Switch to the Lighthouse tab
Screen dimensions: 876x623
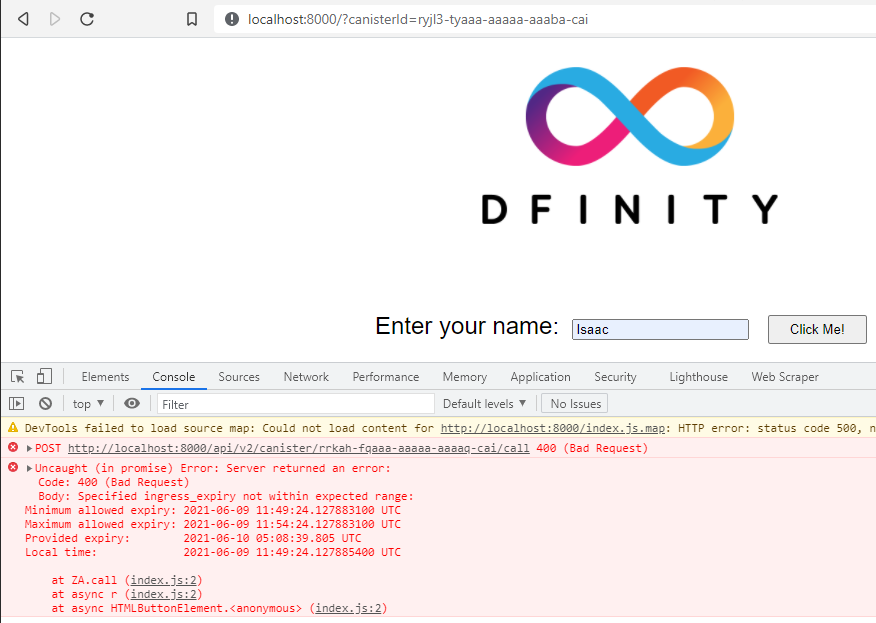698,377
